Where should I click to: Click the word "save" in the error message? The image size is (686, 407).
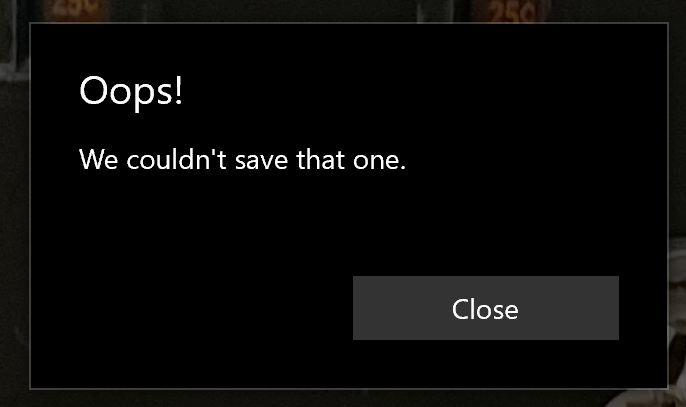(x=261, y=161)
